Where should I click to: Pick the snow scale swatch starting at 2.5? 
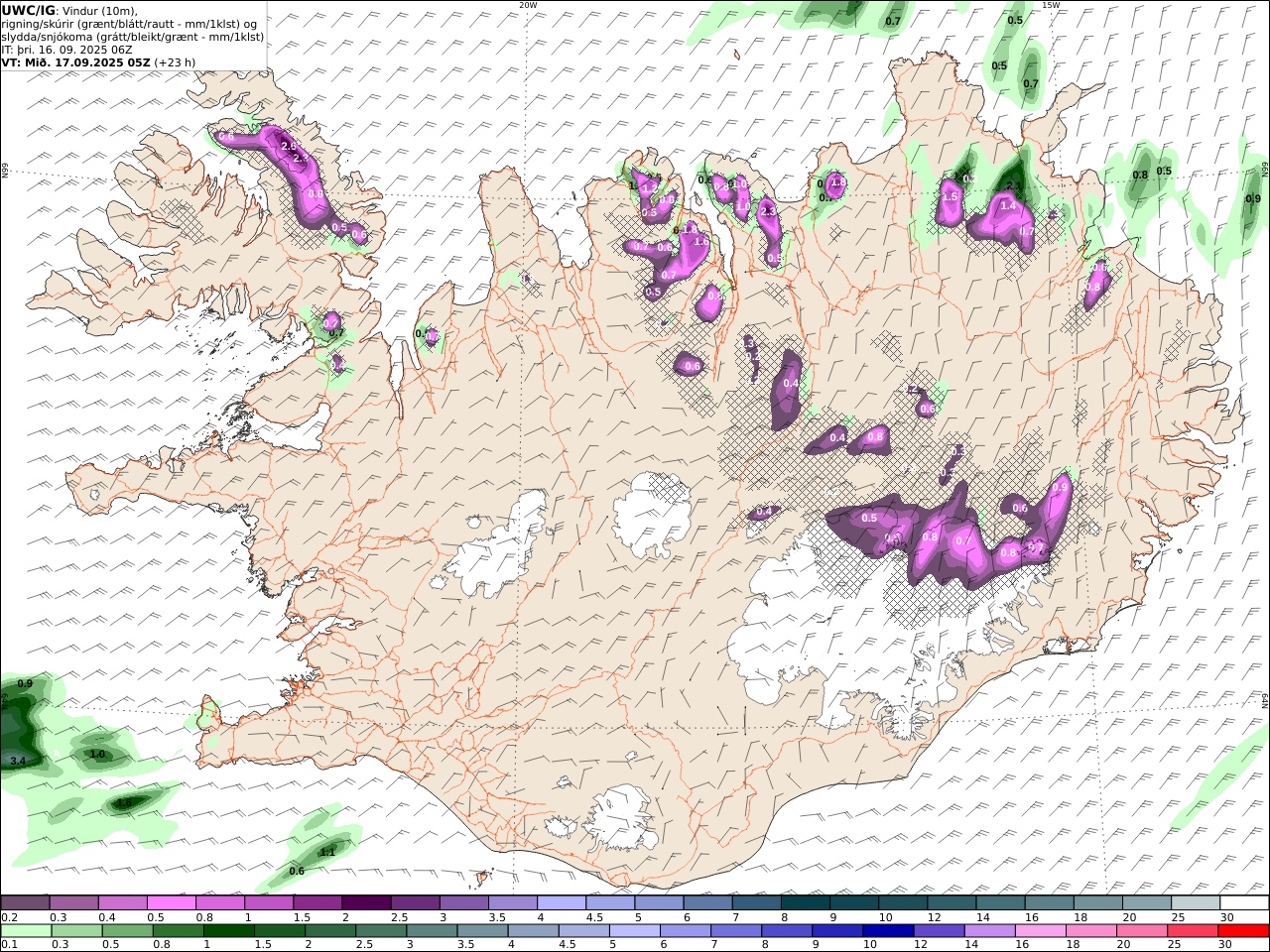coord(415,902)
